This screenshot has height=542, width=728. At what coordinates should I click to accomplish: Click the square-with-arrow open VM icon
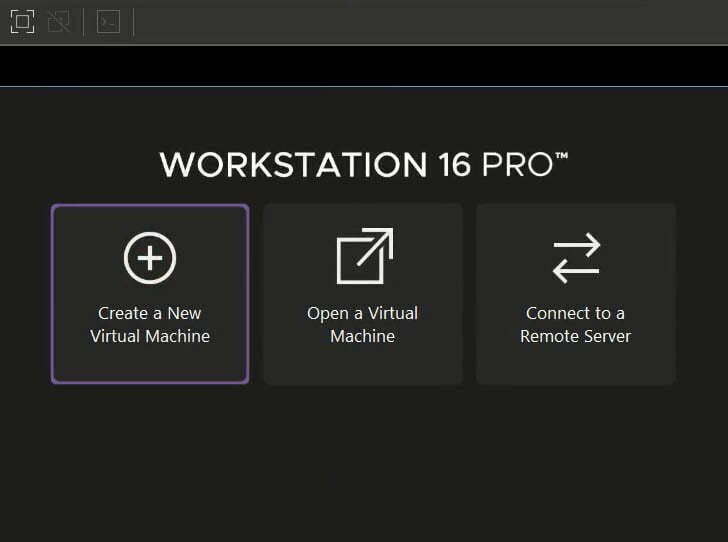click(x=365, y=256)
